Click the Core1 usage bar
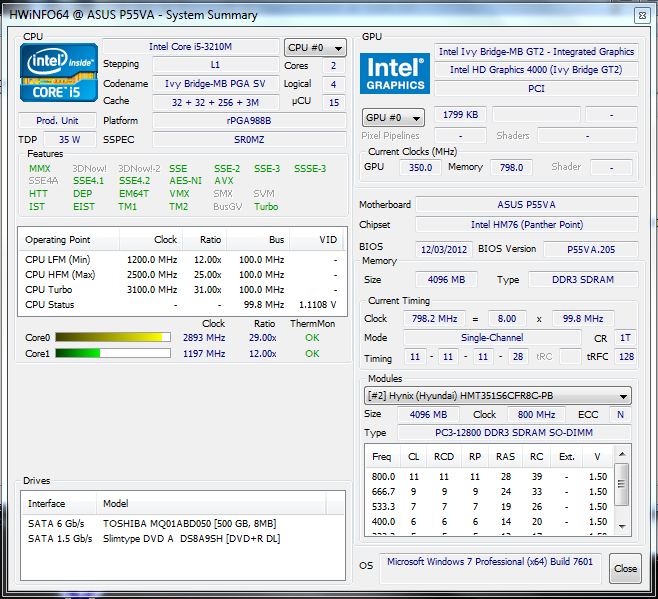Screen dimensions: 658x599 coord(113,353)
